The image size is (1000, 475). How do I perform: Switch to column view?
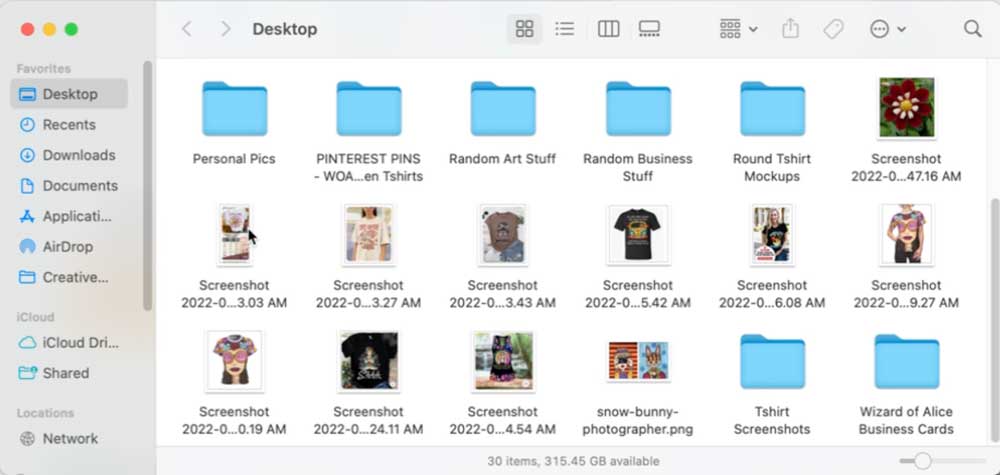pyautogui.click(x=608, y=29)
